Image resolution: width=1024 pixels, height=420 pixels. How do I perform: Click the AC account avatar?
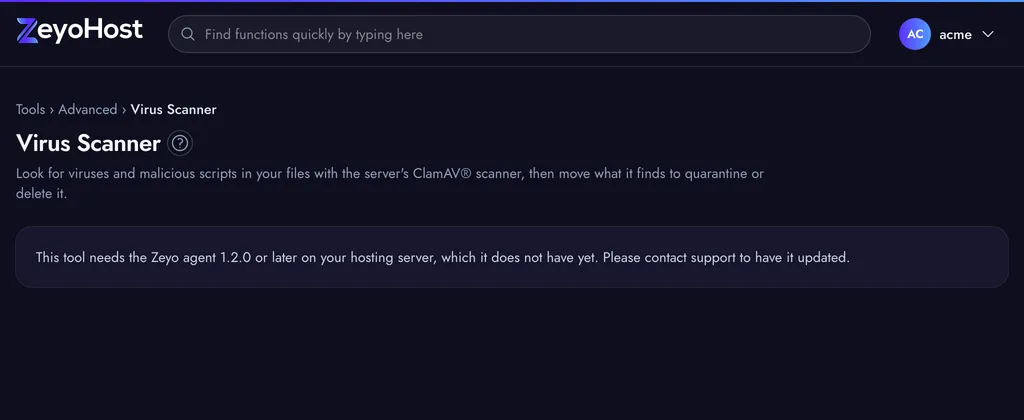pyautogui.click(x=915, y=34)
